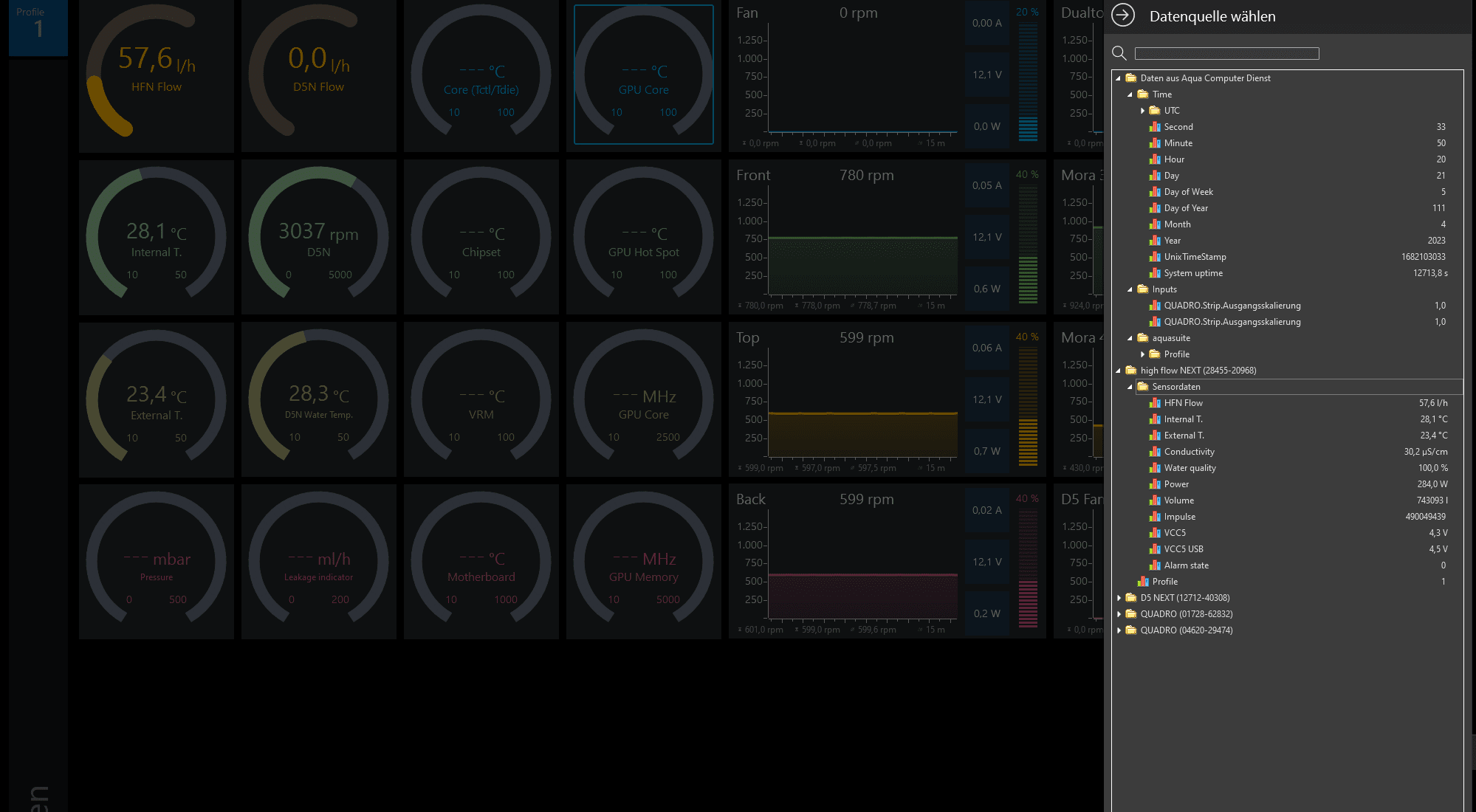The width and height of the screenshot is (1476, 812).
Task: Select the Internal T. sensor icon
Action: coord(1155,419)
